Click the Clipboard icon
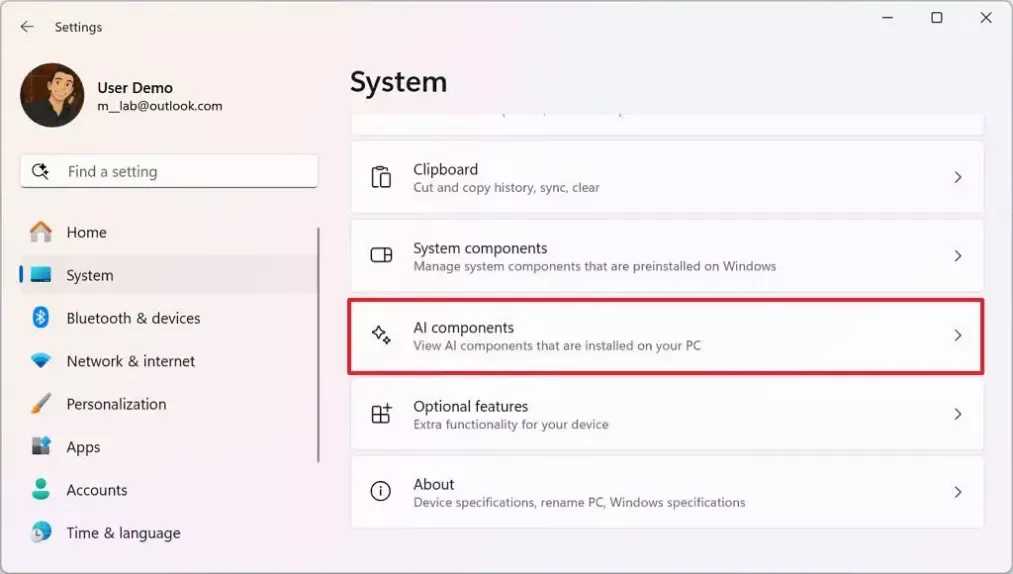 coord(381,177)
